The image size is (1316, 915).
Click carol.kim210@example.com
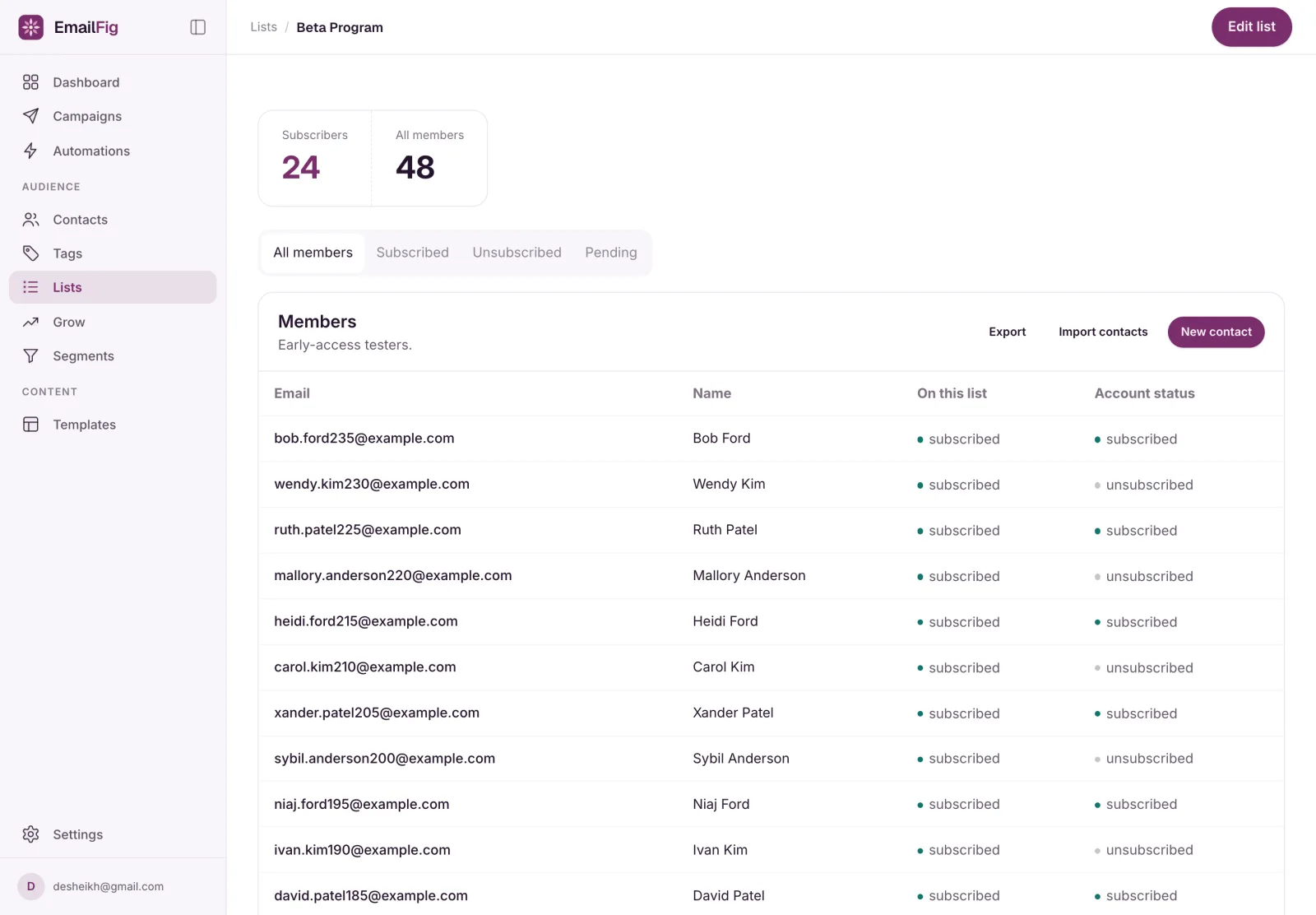[364, 667]
